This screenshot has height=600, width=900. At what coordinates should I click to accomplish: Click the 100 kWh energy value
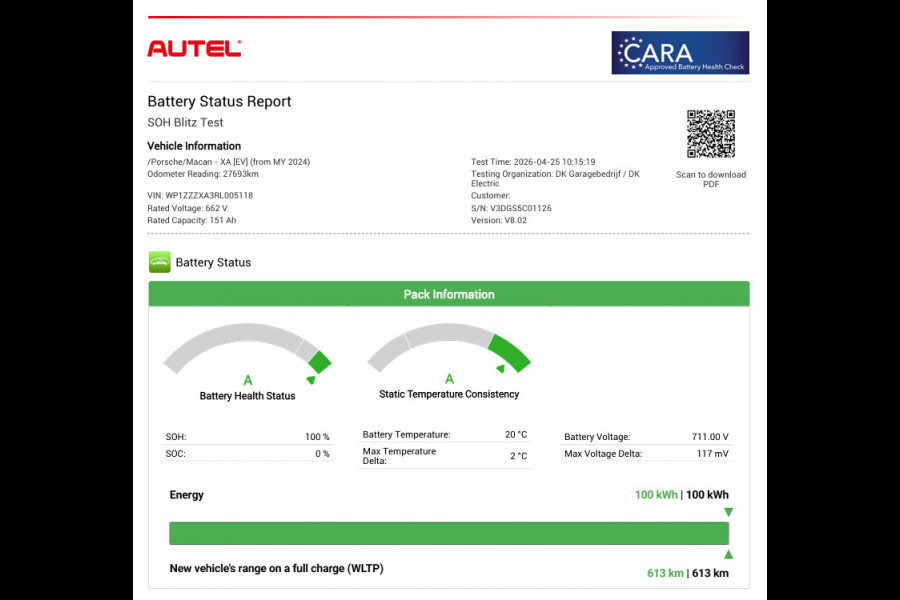656,495
